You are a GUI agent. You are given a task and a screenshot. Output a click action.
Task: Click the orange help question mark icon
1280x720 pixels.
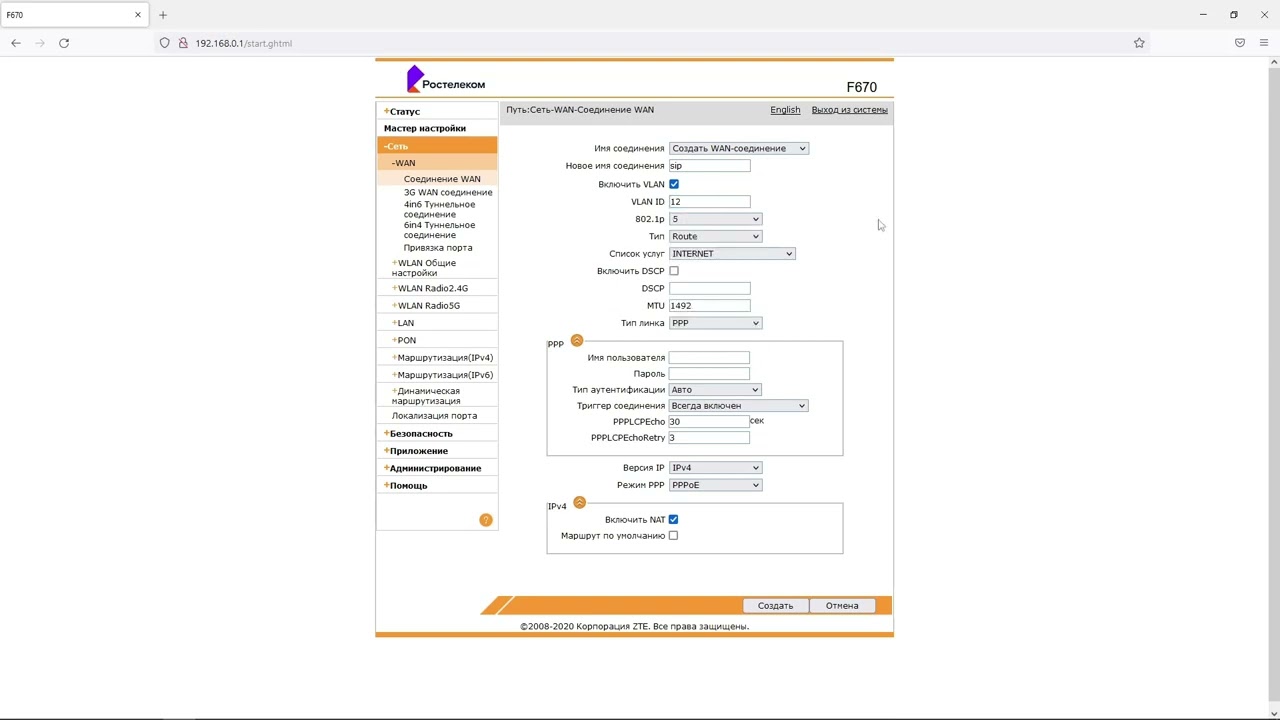pos(486,520)
